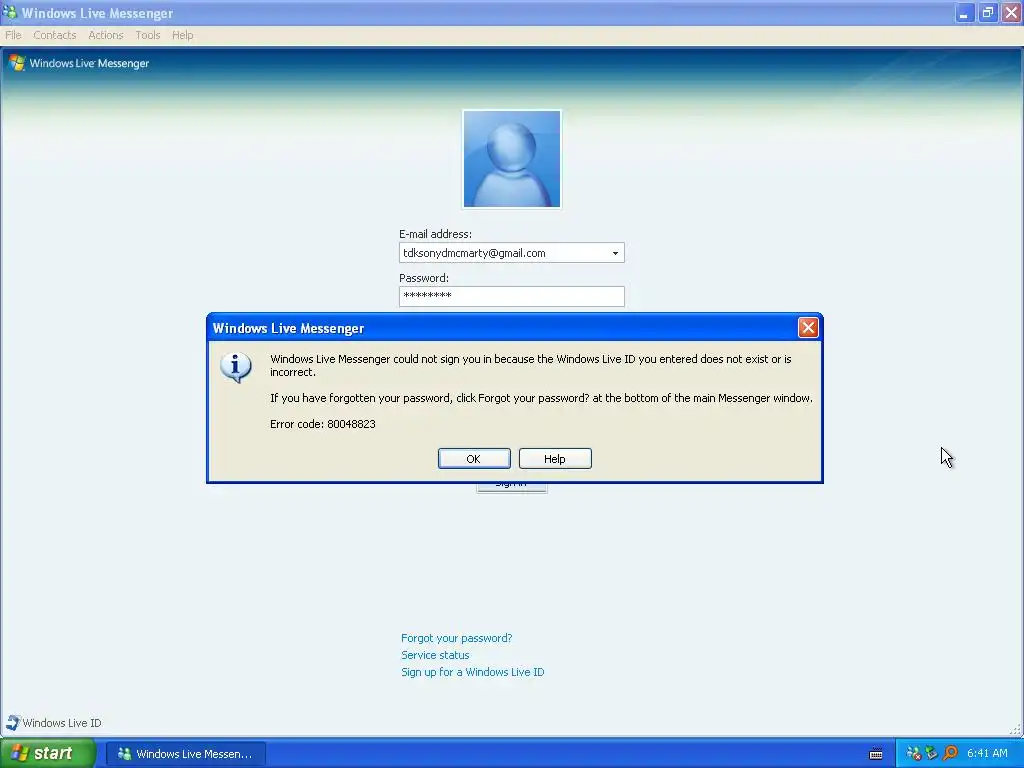Open the Actions menu
Image resolution: width=1024 pixels, height=768 pixels.
pos(106,35)
